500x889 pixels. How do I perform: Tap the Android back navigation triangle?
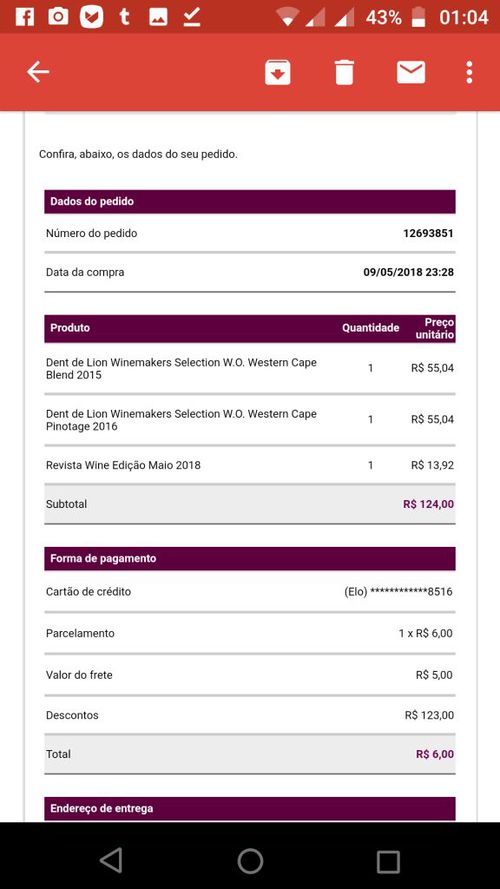pos(111,861)
